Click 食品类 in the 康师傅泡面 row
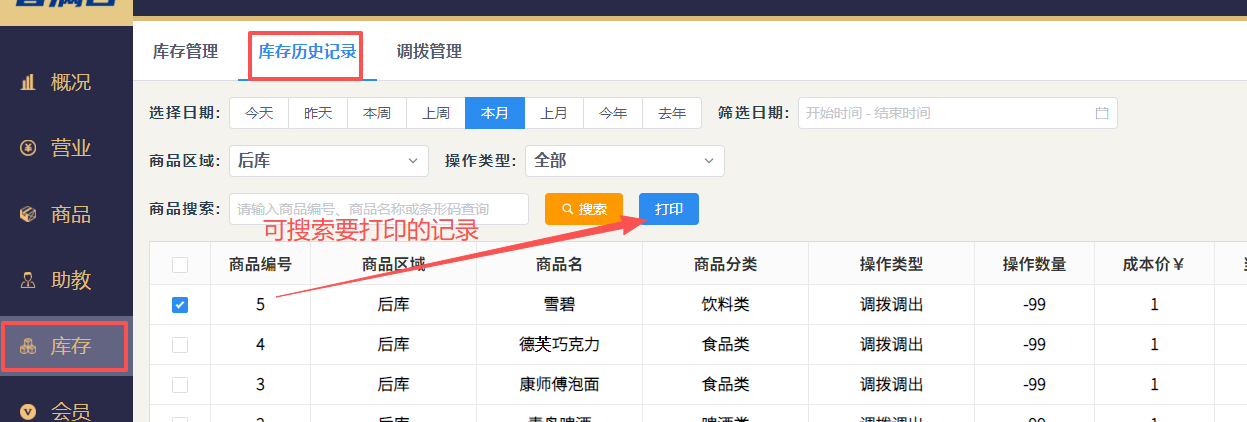Image resolution: width=1247 pixels, height=422 pixels. (x=725, y=385)
